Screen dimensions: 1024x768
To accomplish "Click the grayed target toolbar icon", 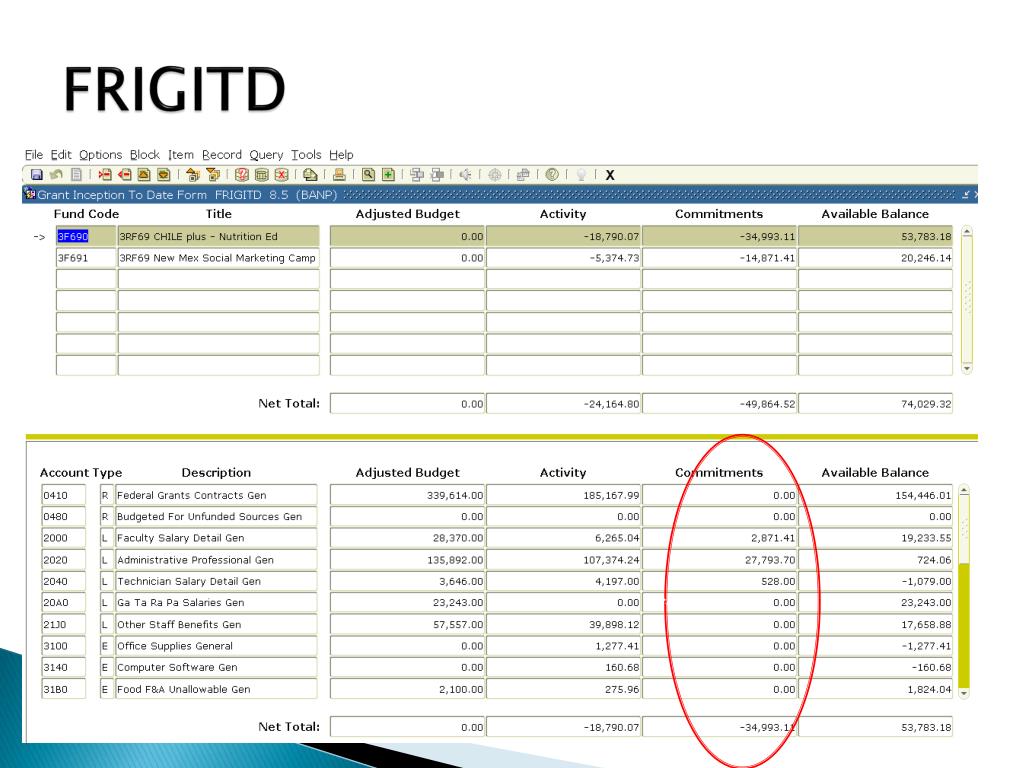I will click(x=494, y=174).
